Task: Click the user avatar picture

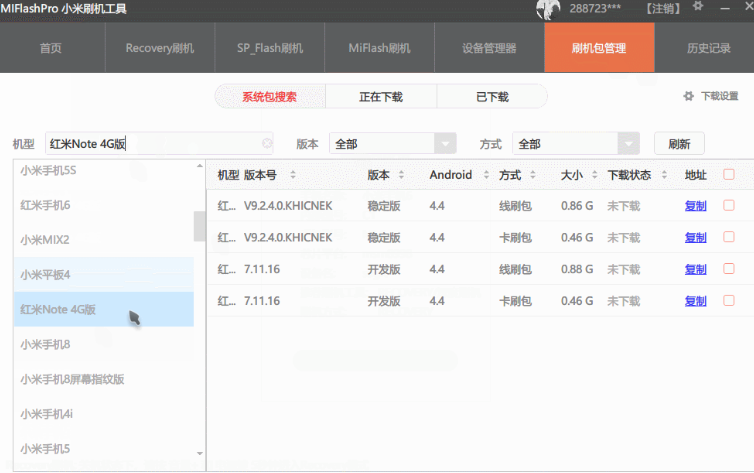Action: point(548,9)
